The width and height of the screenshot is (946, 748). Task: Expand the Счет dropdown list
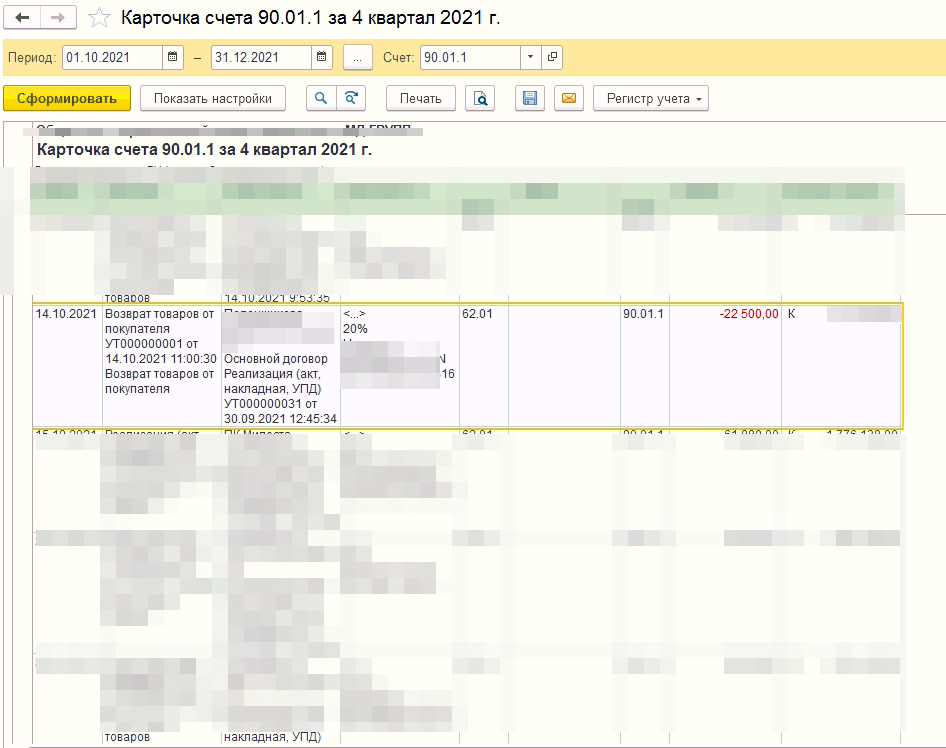tap(530, 58)
